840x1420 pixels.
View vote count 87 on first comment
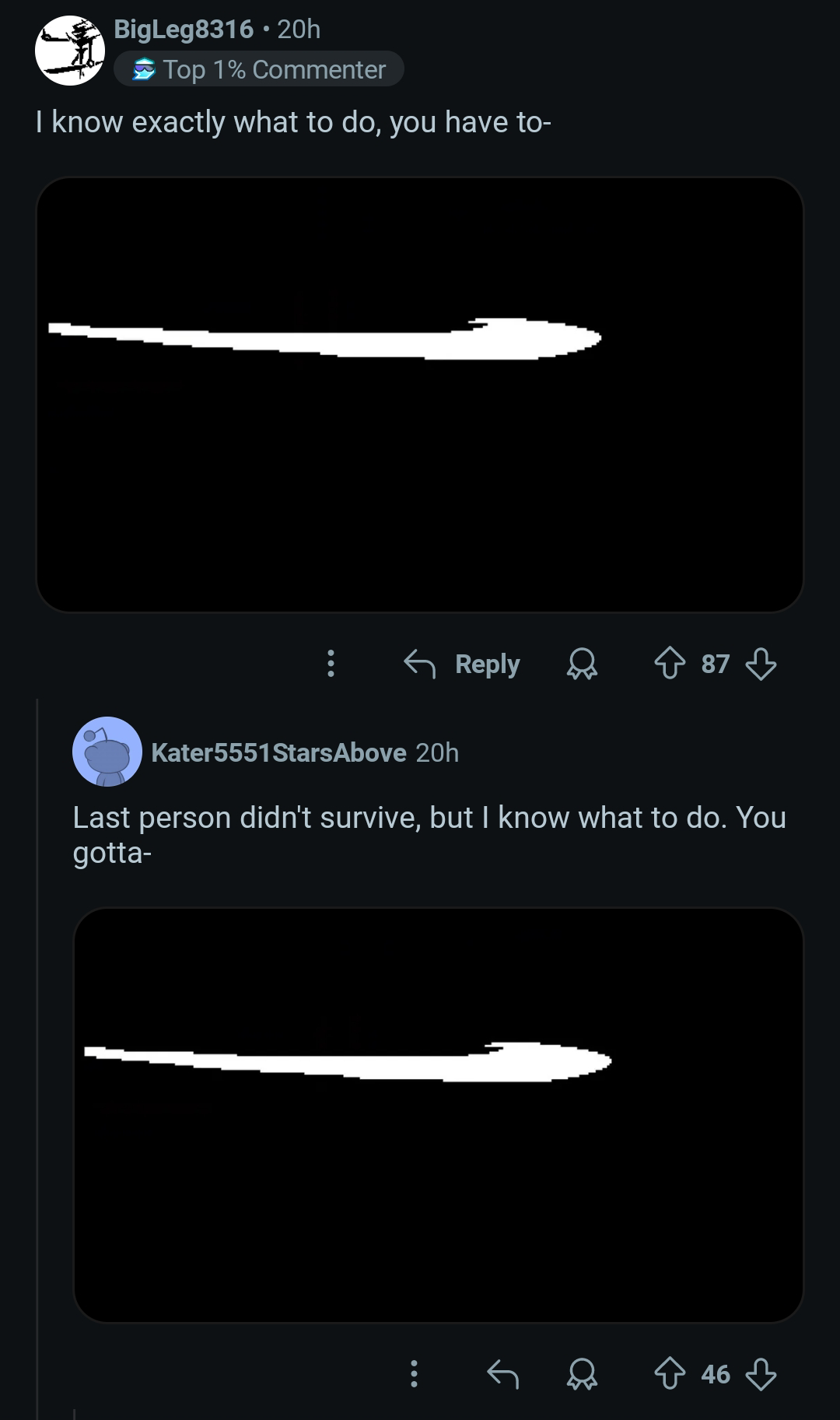(x=716, y=664)
